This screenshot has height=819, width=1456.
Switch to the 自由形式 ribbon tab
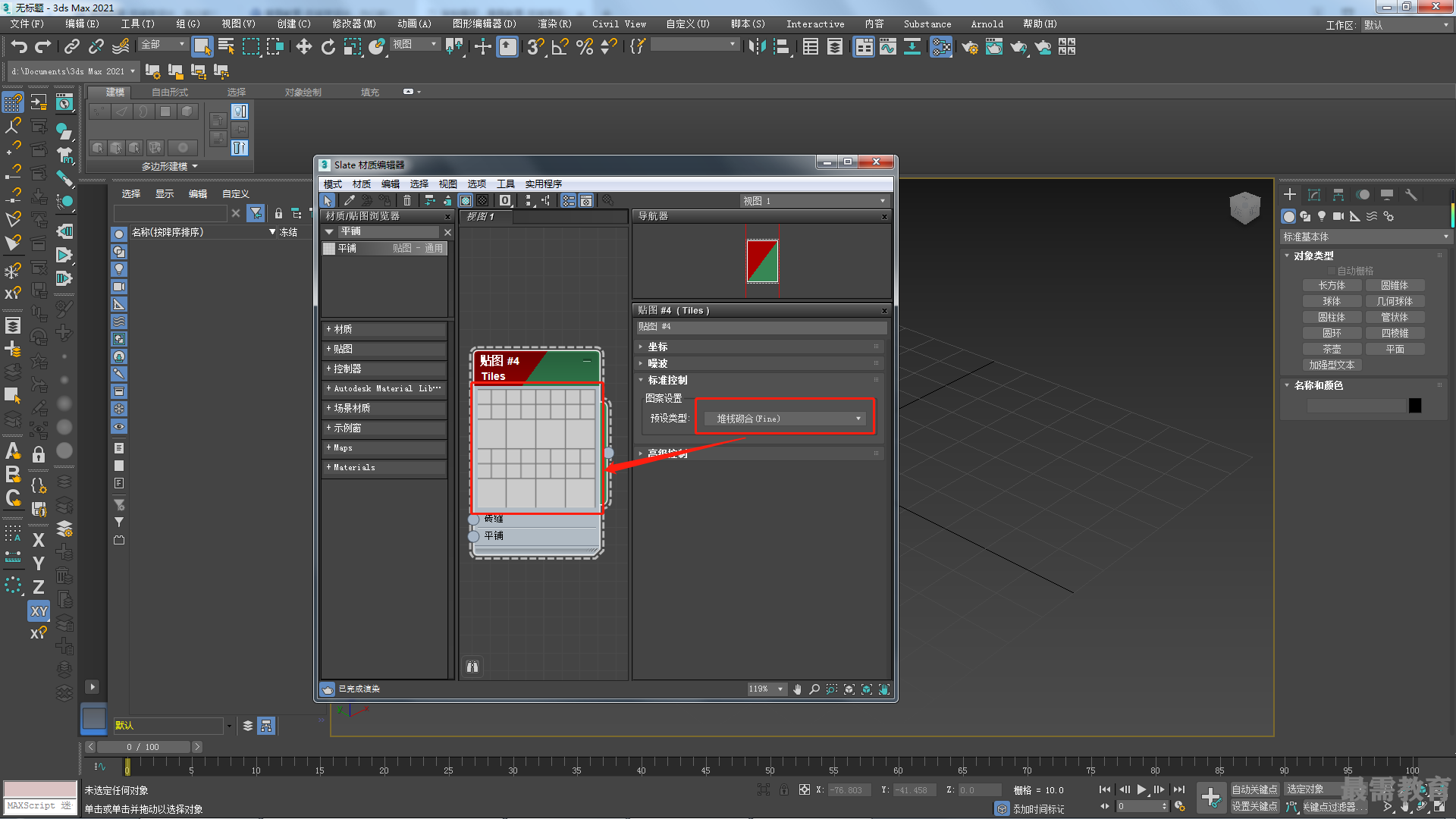(170, 93)
